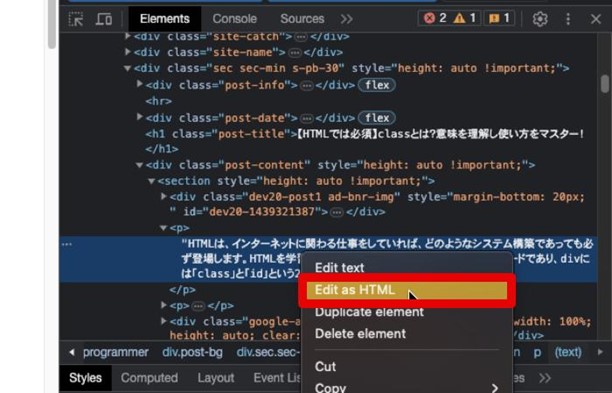This screenshot has height=393, width=612.
Task: Switch to the Elements tab
Action: pos(164,19)
